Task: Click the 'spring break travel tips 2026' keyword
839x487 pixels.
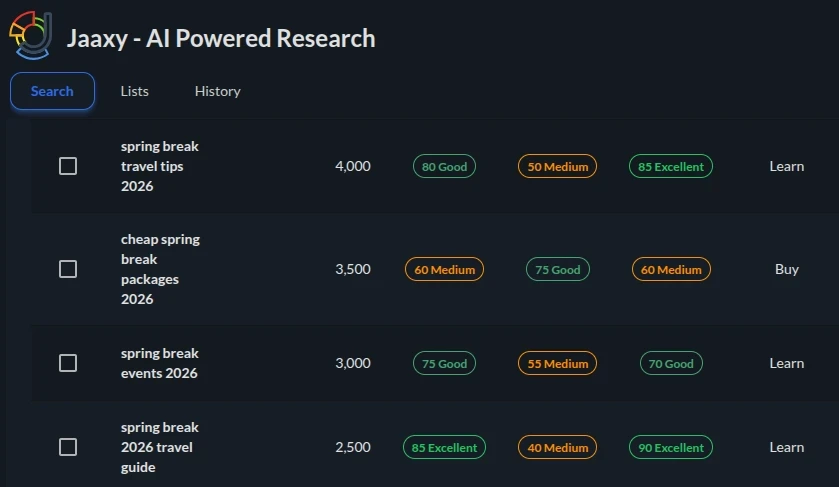Action: pos(160,166)
